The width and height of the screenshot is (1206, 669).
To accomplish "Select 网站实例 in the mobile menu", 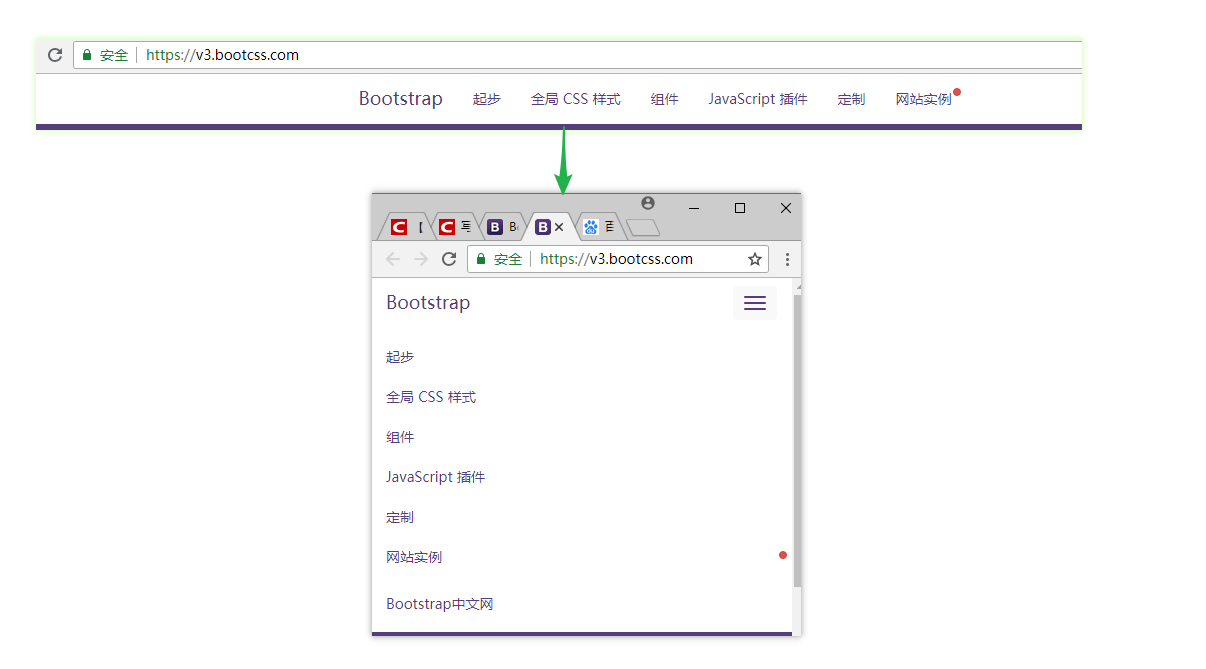I will click(414, 557).
